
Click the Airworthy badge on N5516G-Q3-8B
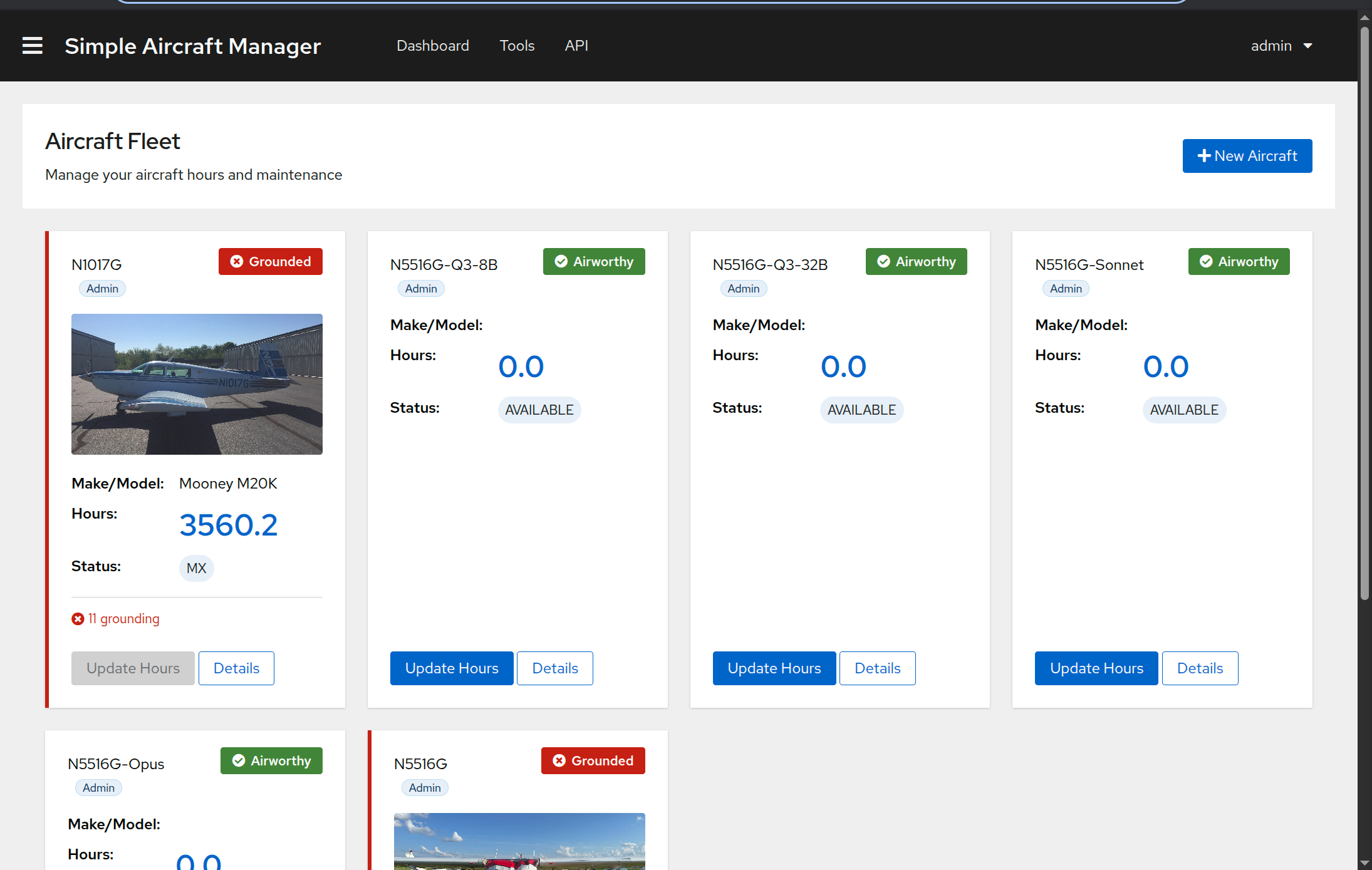[x=593, y=261]
